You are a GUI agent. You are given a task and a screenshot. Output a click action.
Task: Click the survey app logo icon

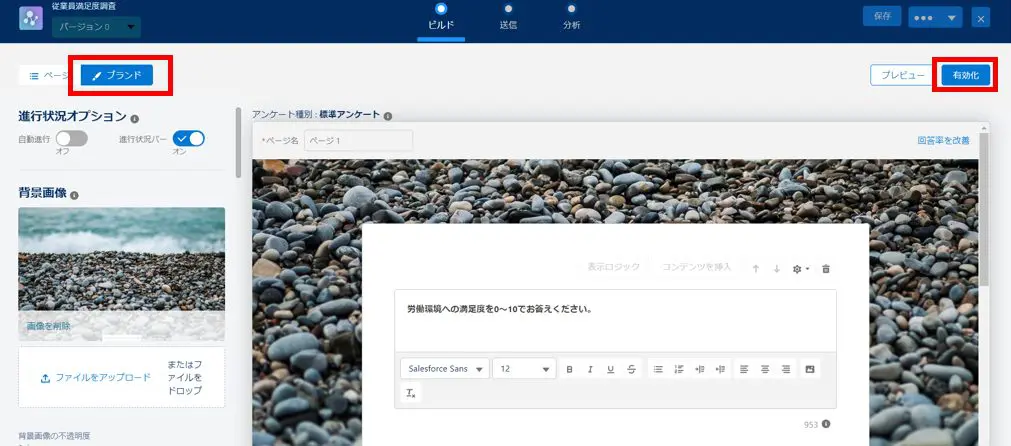pyautogui.click(x=31, y=18)
